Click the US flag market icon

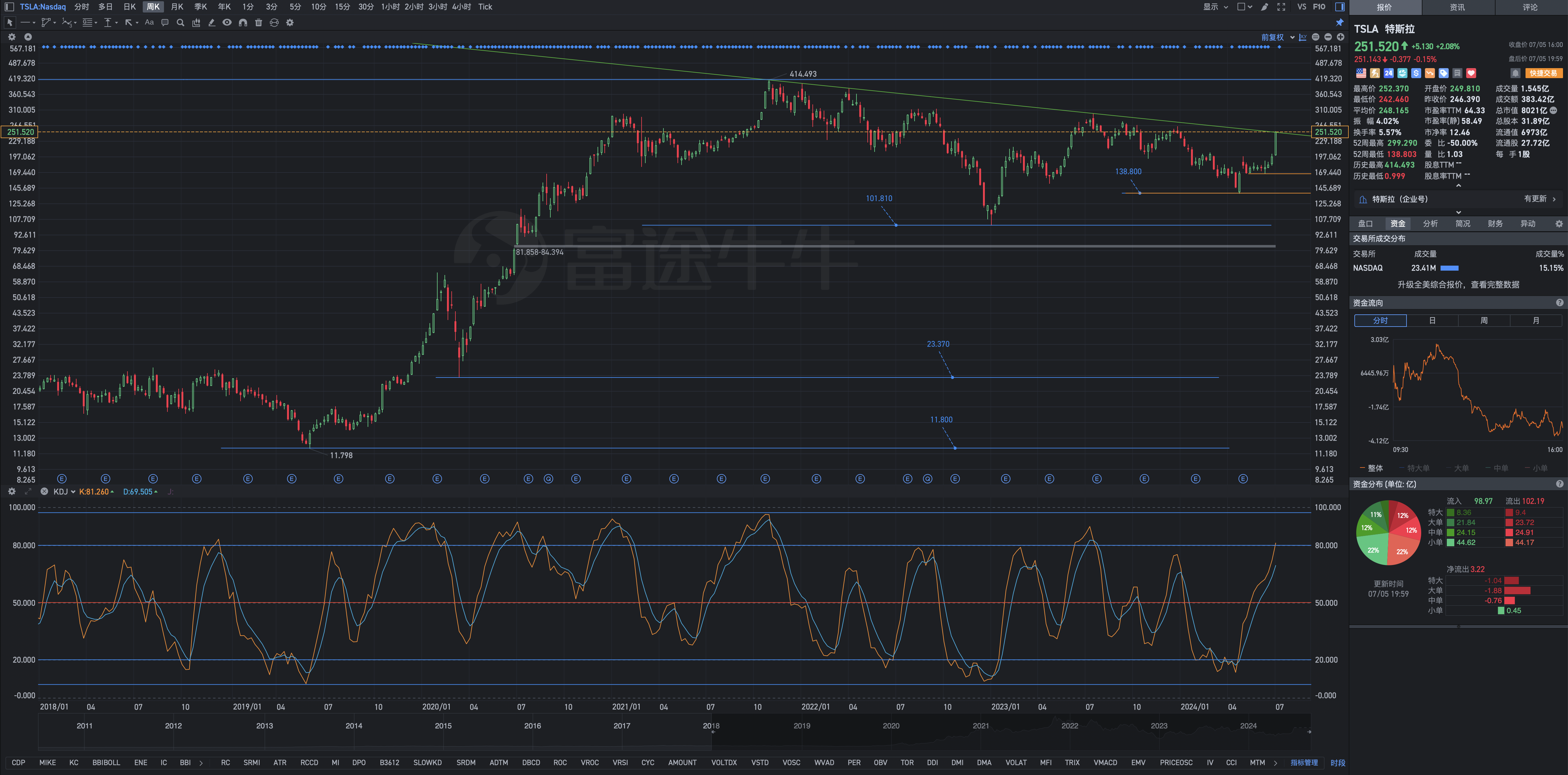pos(1361,73)
